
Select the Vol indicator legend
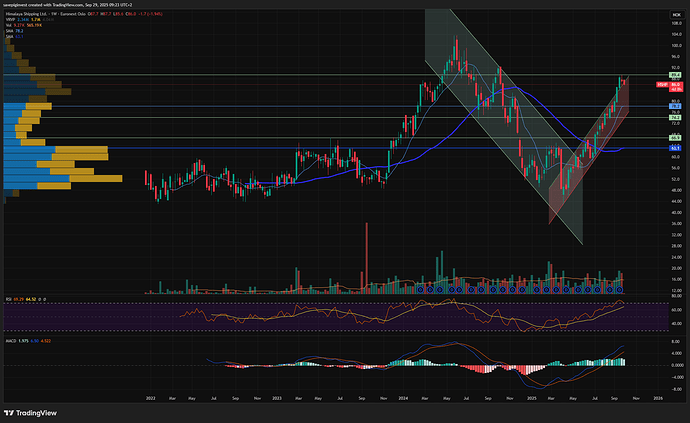(10, 24)
